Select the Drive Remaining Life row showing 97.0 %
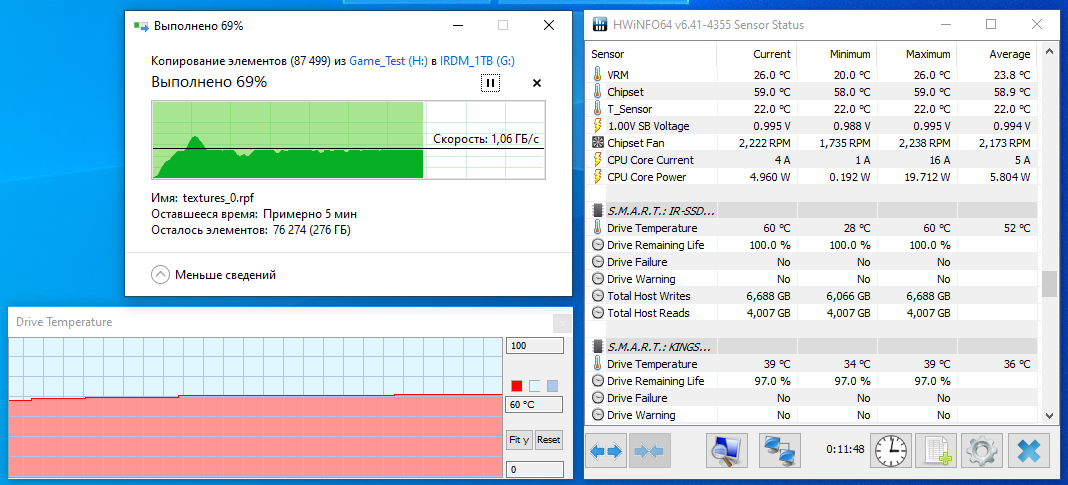 [812, 381]
